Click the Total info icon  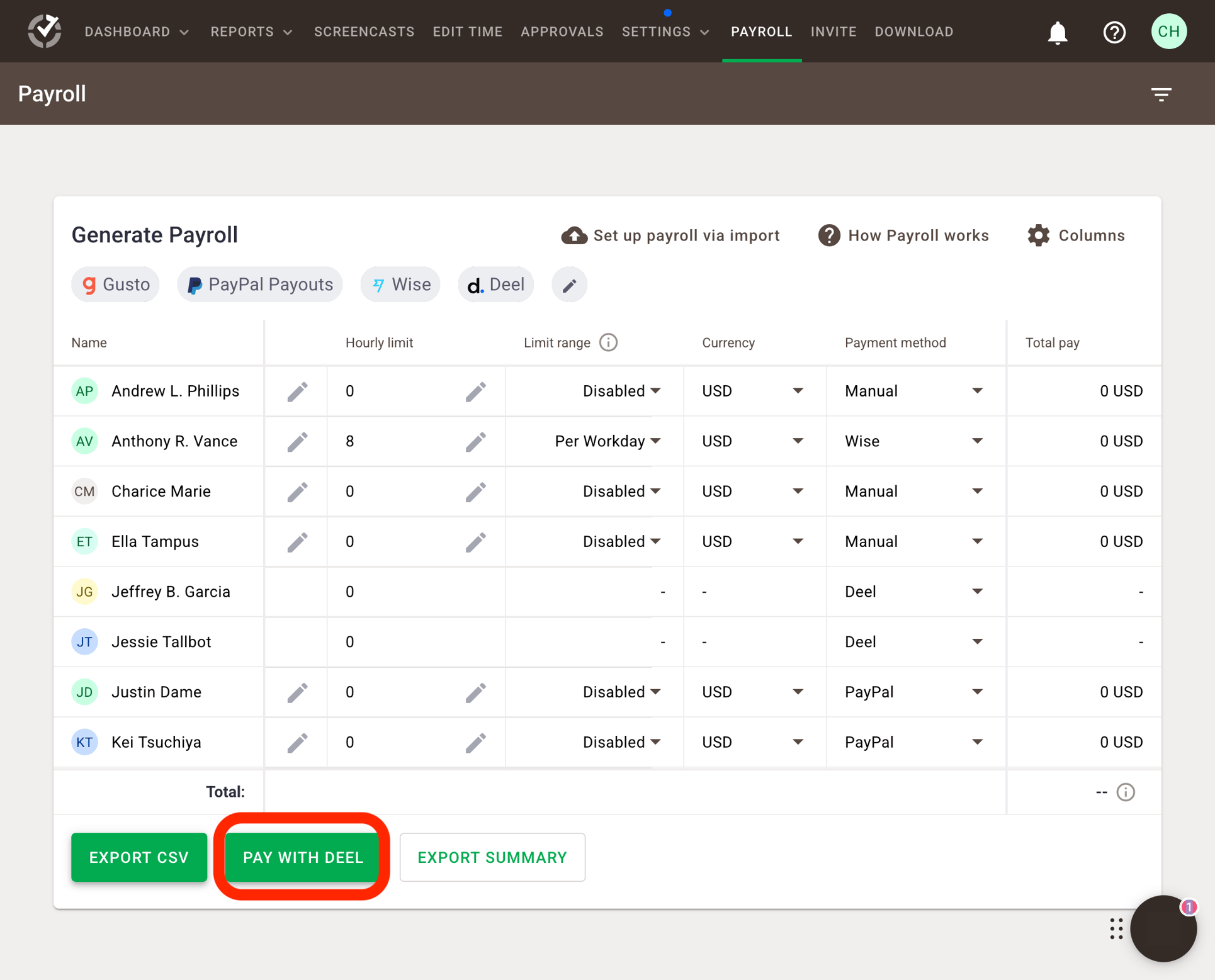coord(1126,792)
